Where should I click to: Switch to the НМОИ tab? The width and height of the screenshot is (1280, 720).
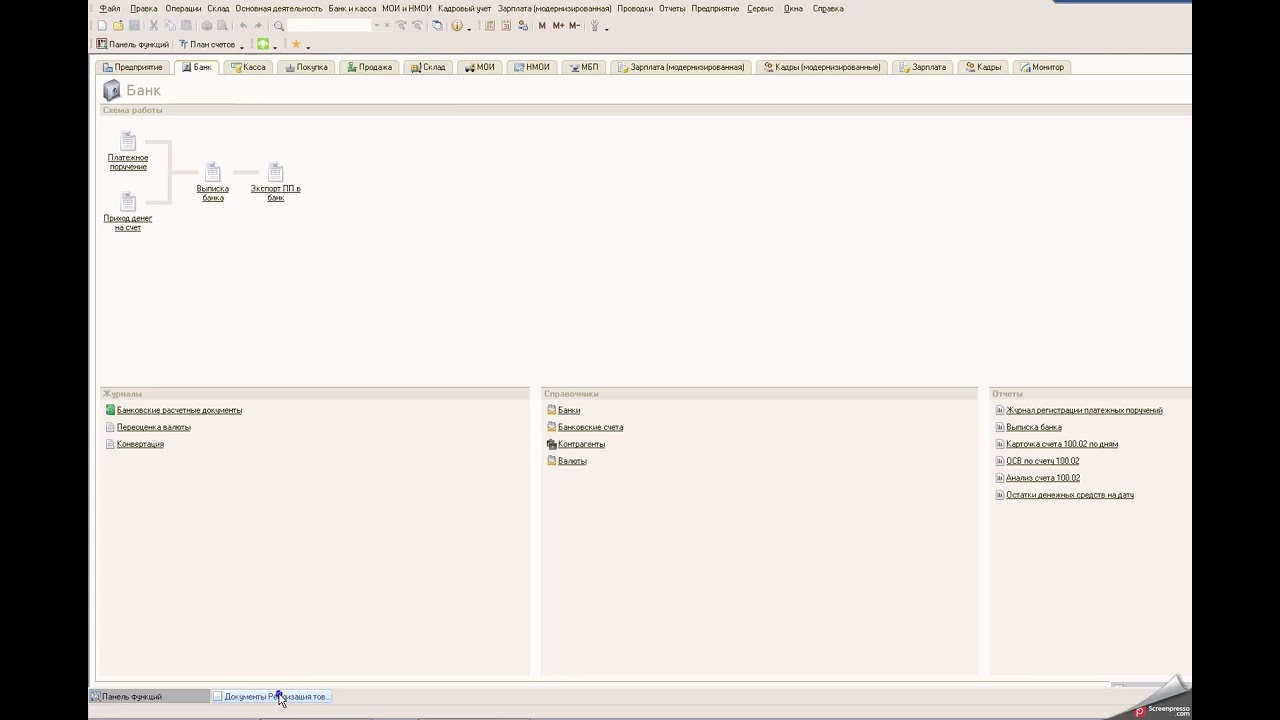point(531,67)
